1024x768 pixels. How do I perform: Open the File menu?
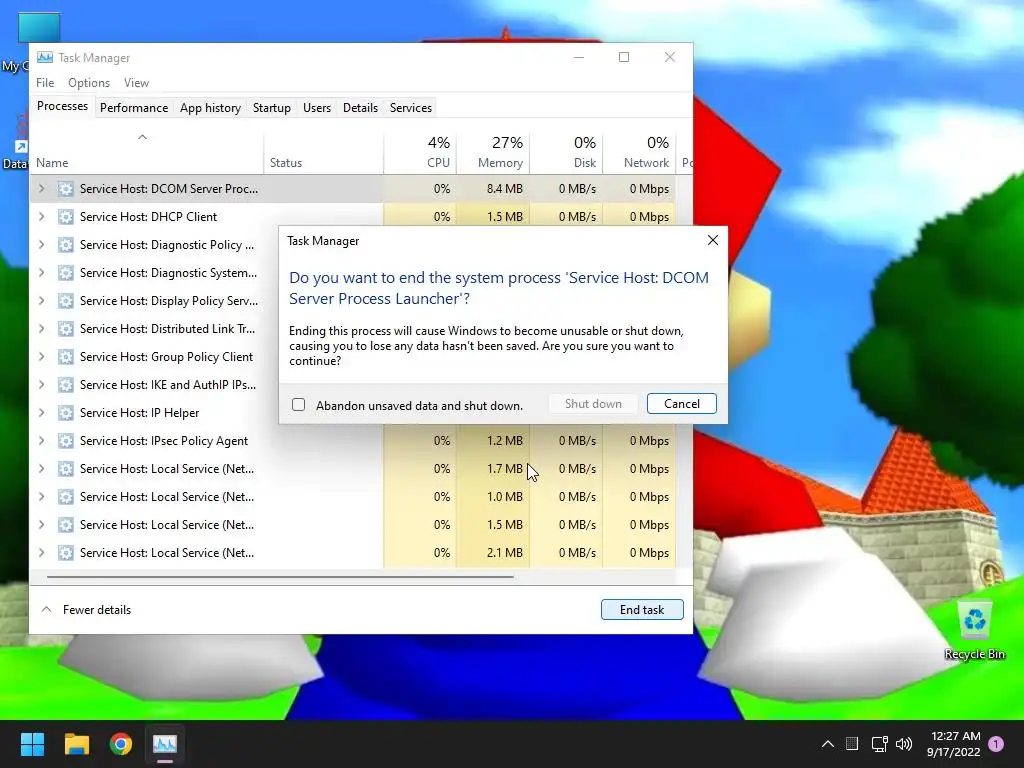tap(45, 83)
